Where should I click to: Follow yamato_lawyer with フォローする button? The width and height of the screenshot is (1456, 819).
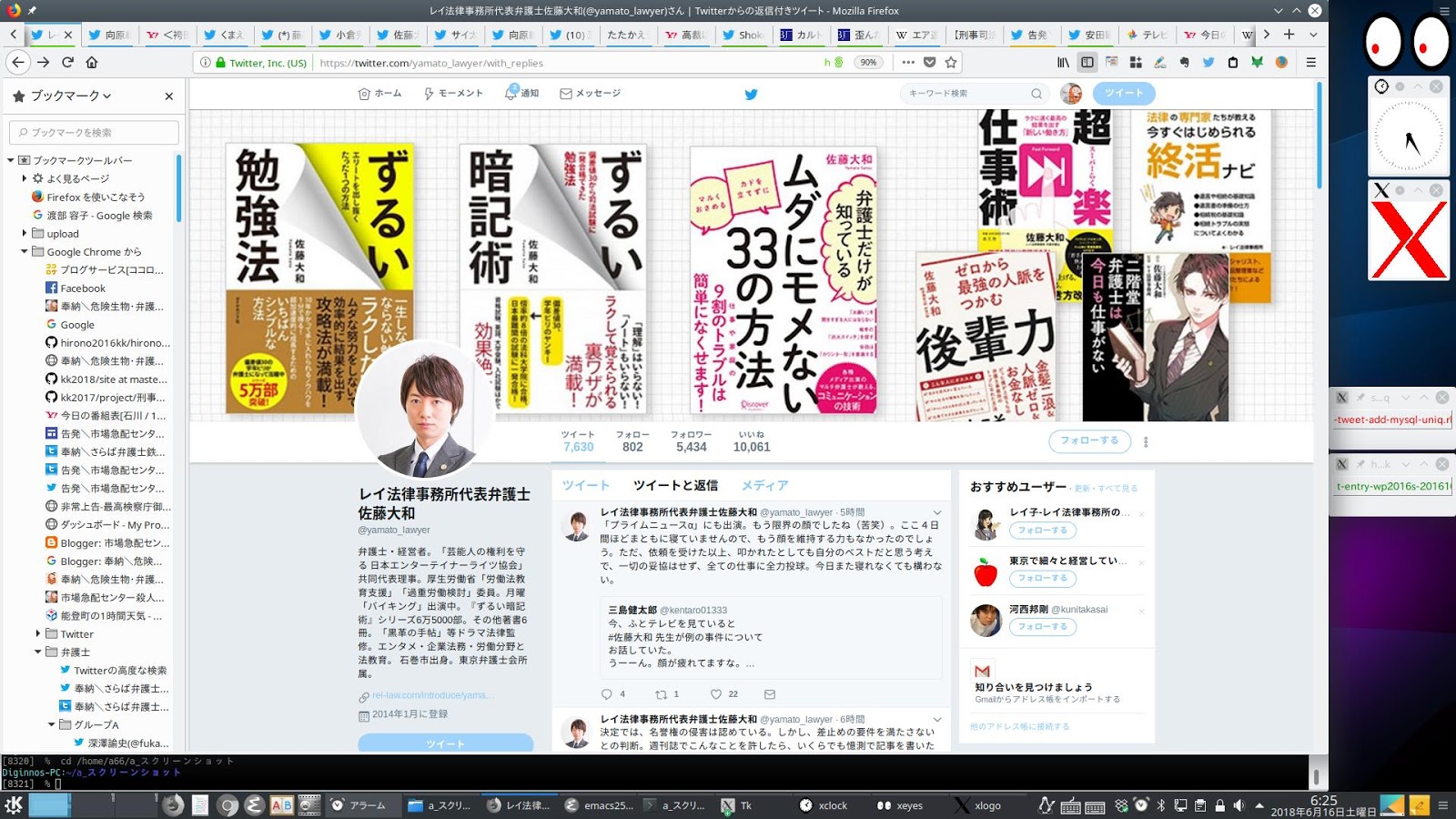point(1089,440)
